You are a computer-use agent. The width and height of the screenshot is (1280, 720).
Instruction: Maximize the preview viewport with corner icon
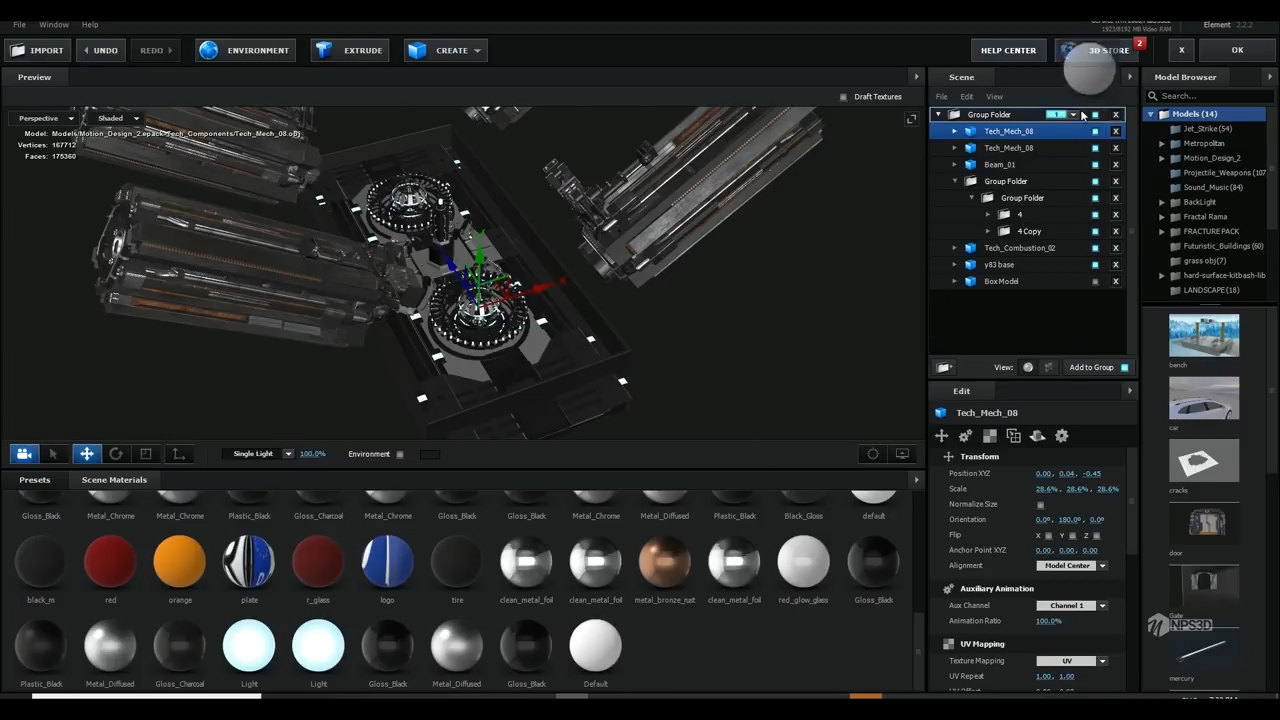[911, 119]
